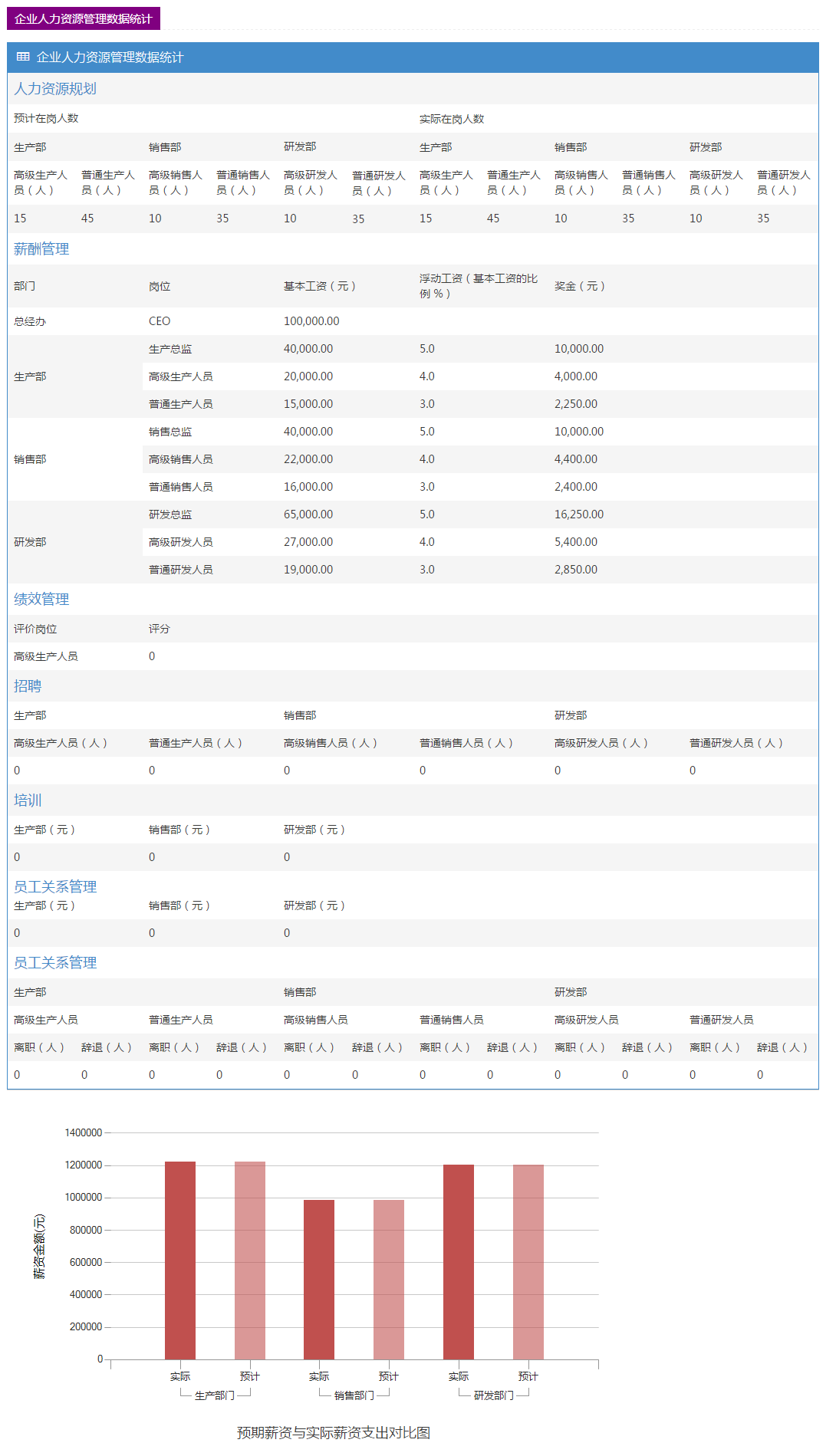Screen dimensions: 836x1456
Task: Click the 65,000.00 base salary value
Action: [308, 514]
